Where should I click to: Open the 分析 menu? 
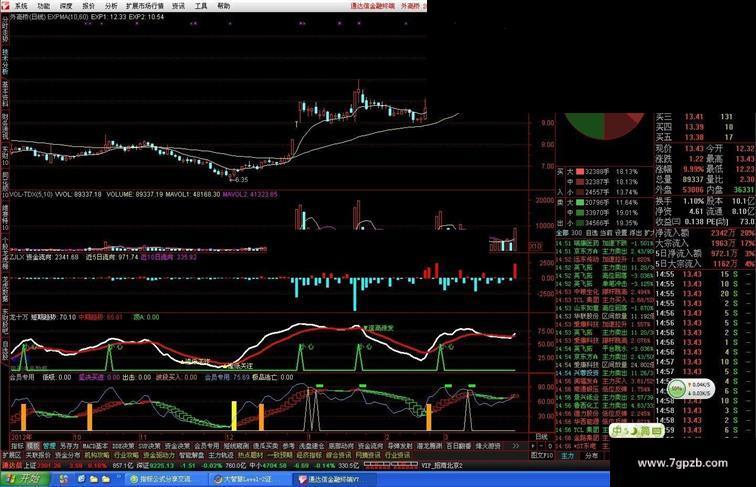click(111, 6)
